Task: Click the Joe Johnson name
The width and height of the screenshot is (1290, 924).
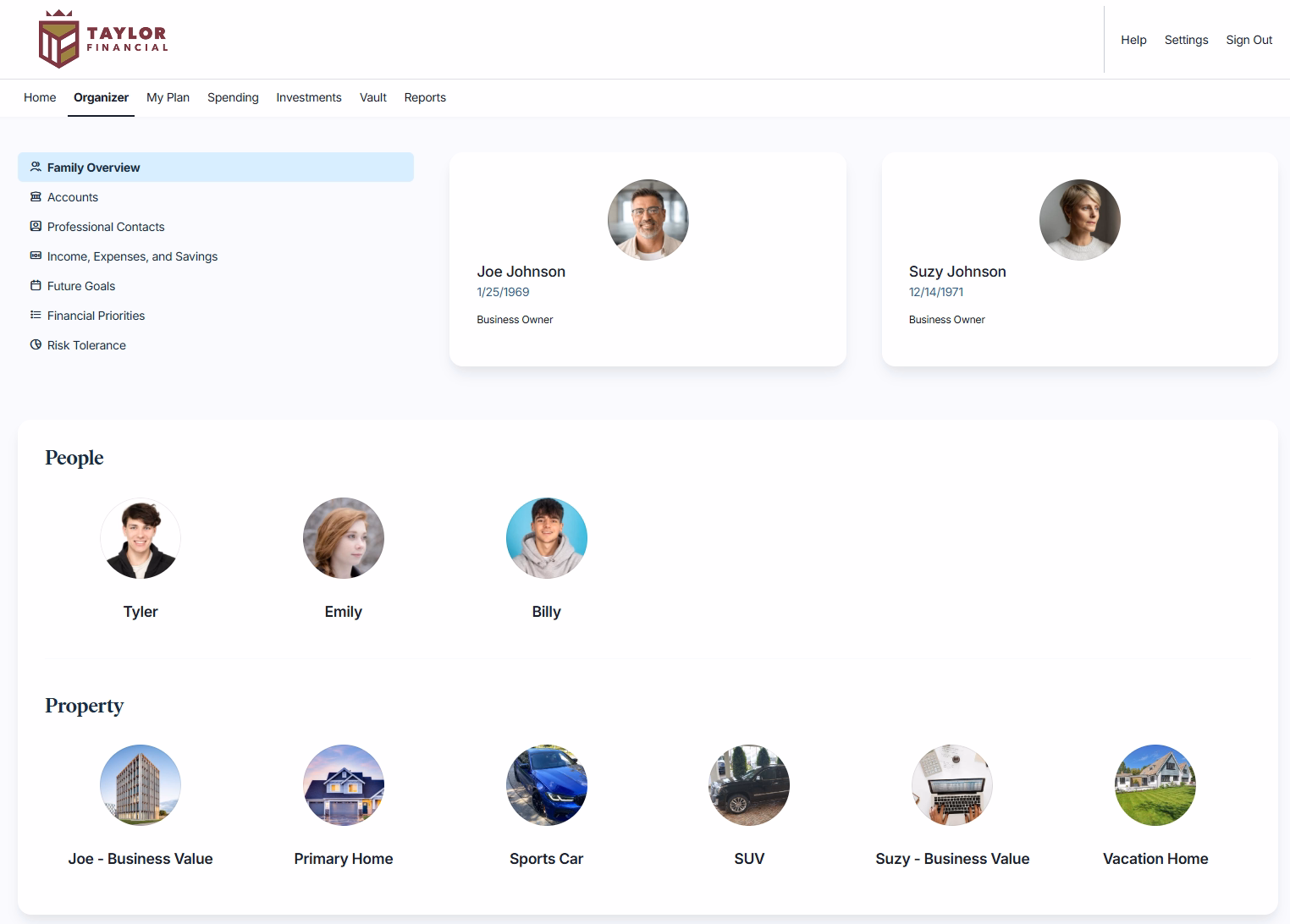Action: point(521,272)
